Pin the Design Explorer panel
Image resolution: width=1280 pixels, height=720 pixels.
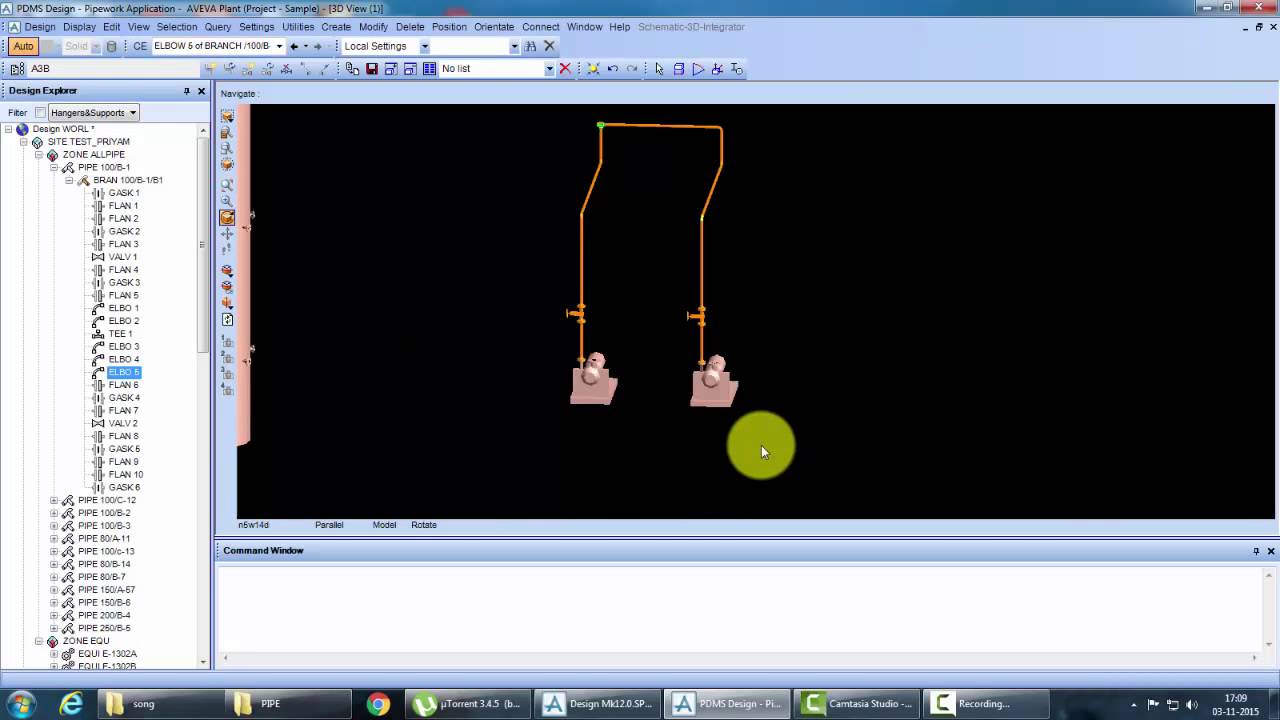tap(186, 91)
